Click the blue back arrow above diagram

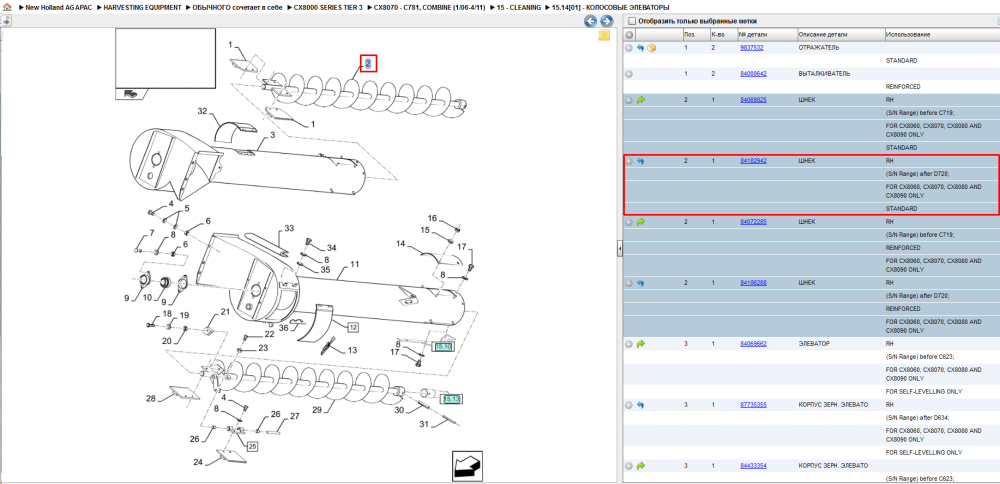pyautogui.click(x=591, y=21)
